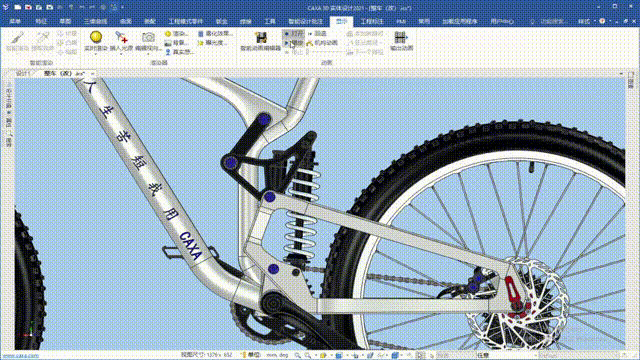The image size is (640, 360).
Task: Open the camera edit view icon
Action: click(x=148, y=37)
